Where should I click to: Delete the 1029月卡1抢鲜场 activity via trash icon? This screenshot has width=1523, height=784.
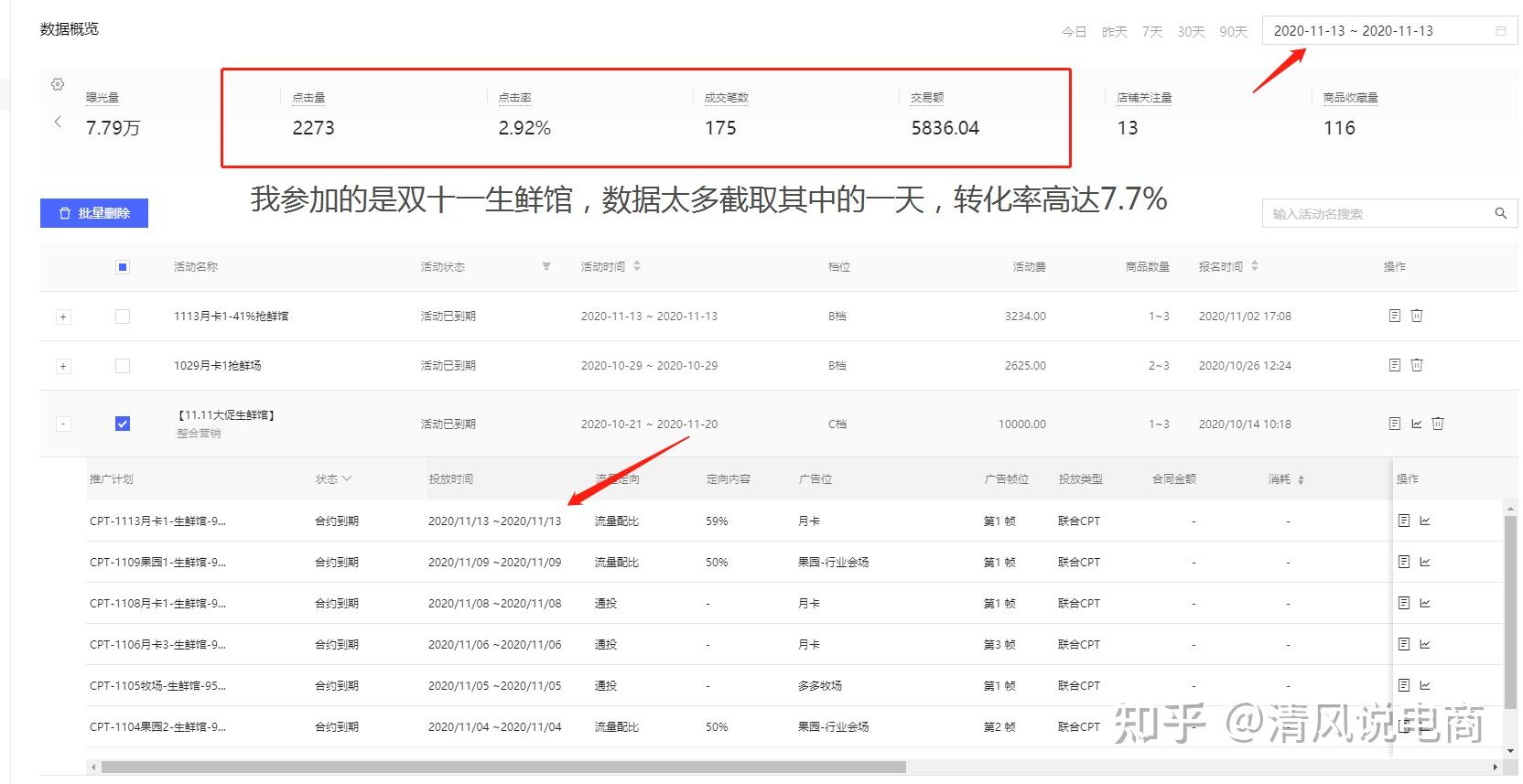coord(1417,365)
